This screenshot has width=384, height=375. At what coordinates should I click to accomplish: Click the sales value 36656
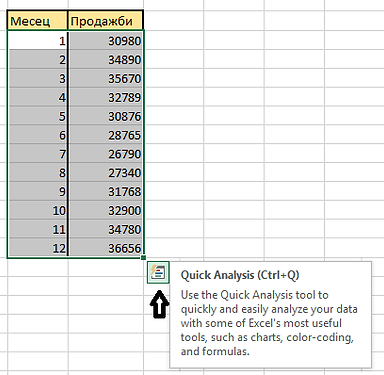pos(106,248)
